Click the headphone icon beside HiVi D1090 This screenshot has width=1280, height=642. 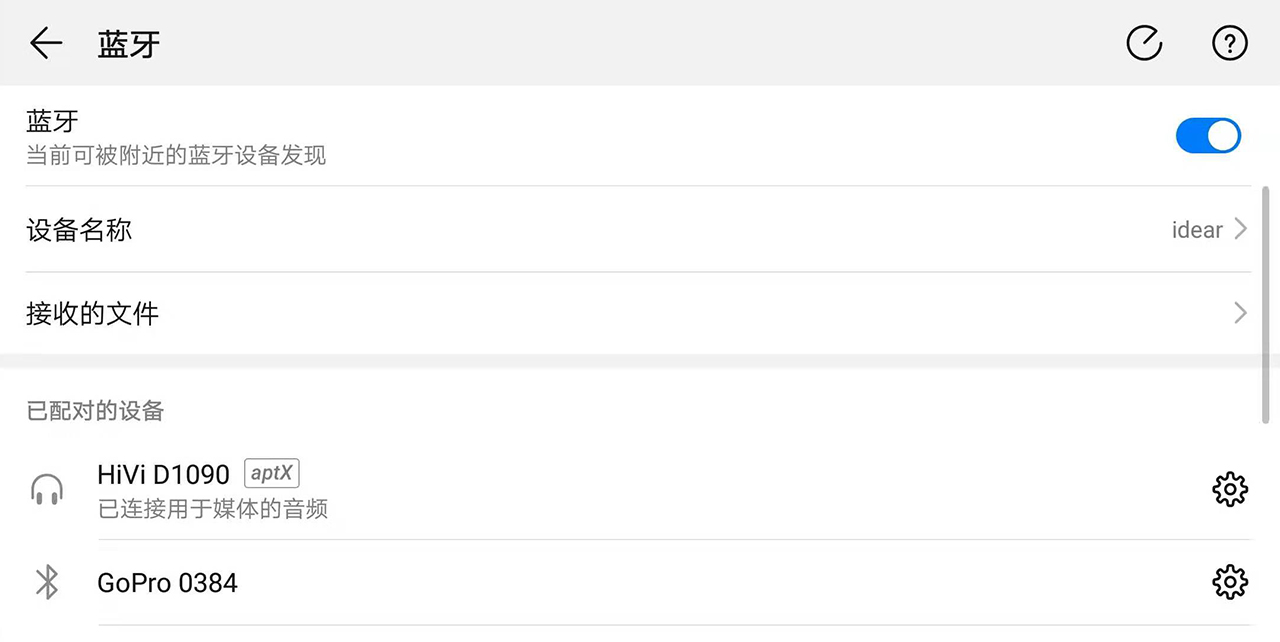pos(47,490)
